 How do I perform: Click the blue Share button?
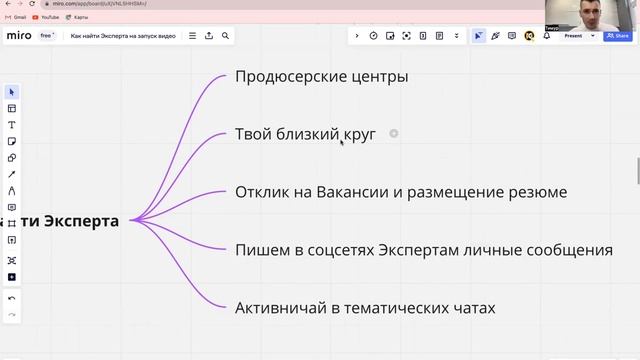pos(618,36)
